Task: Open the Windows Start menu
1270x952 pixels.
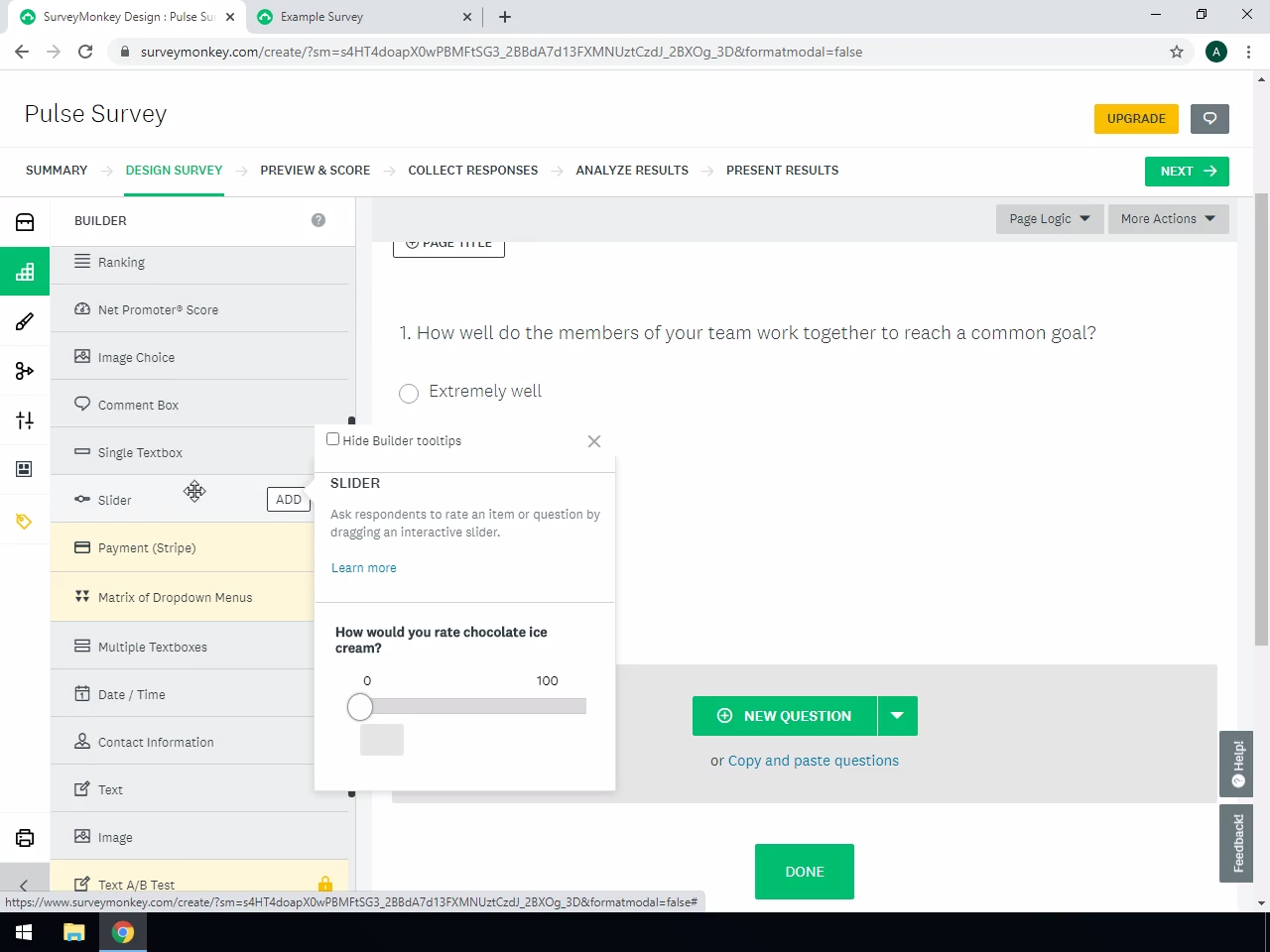Action: coord(24,932)
